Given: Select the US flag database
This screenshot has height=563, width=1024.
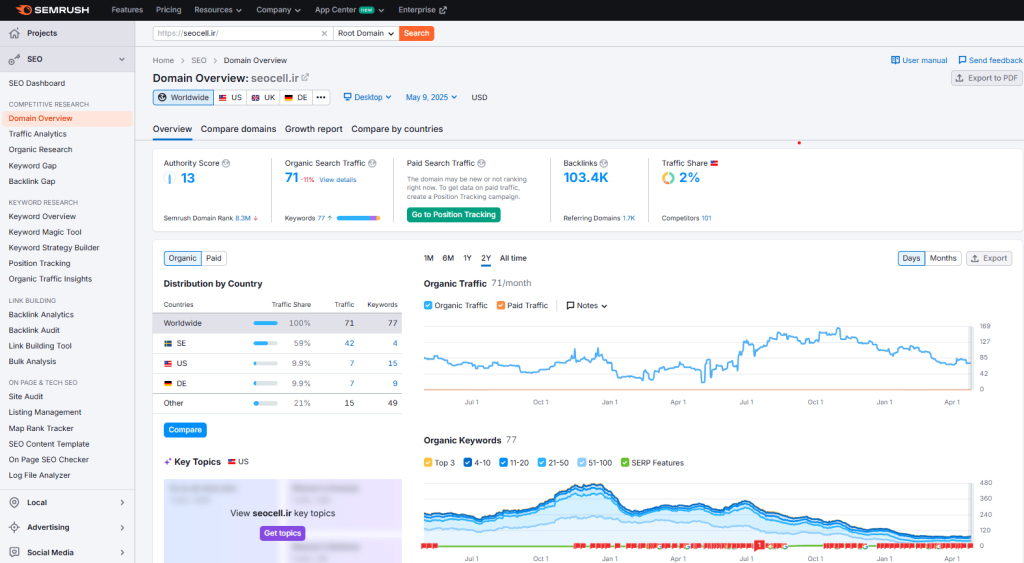Looking at the screenshot, I should [x=230, y=97].
